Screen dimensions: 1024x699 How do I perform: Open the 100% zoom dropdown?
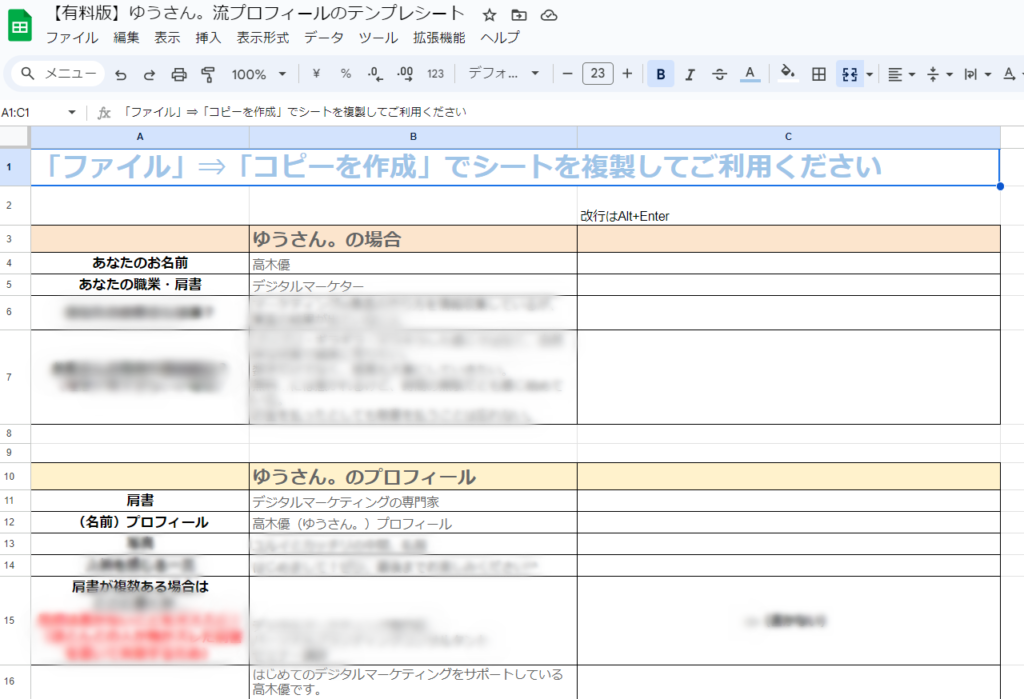[258, 74]
